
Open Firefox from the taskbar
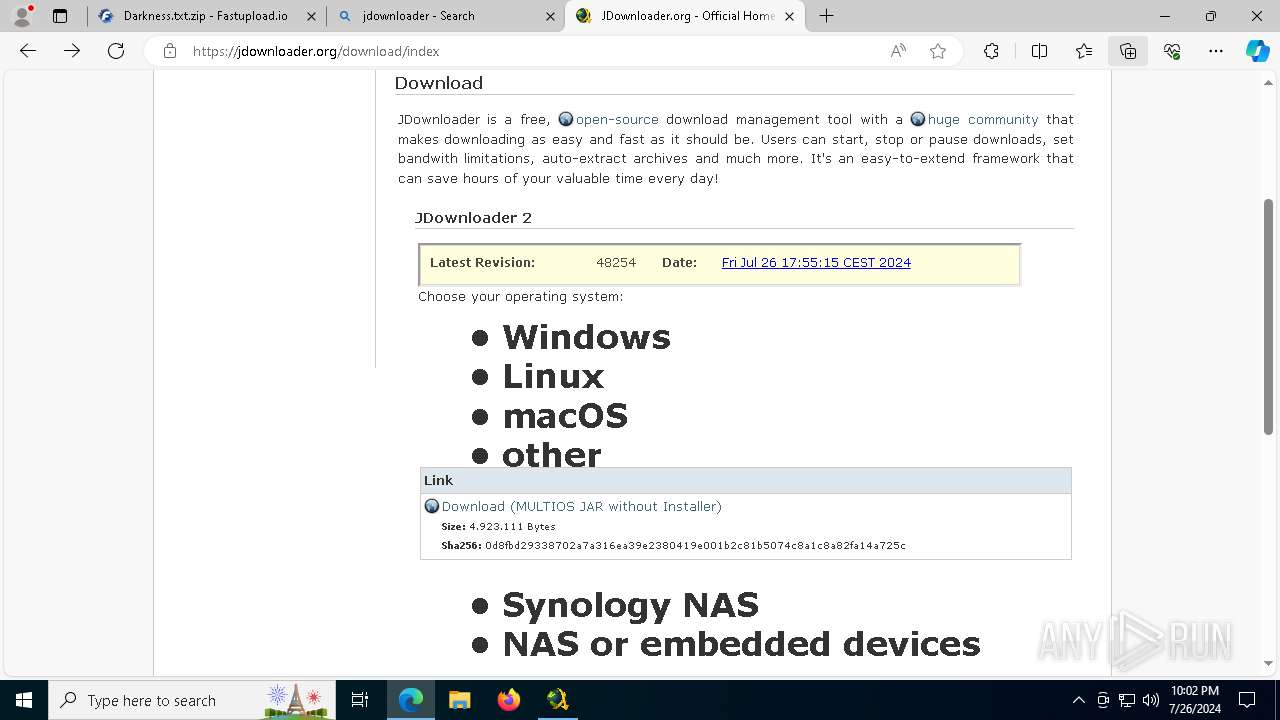508,700
